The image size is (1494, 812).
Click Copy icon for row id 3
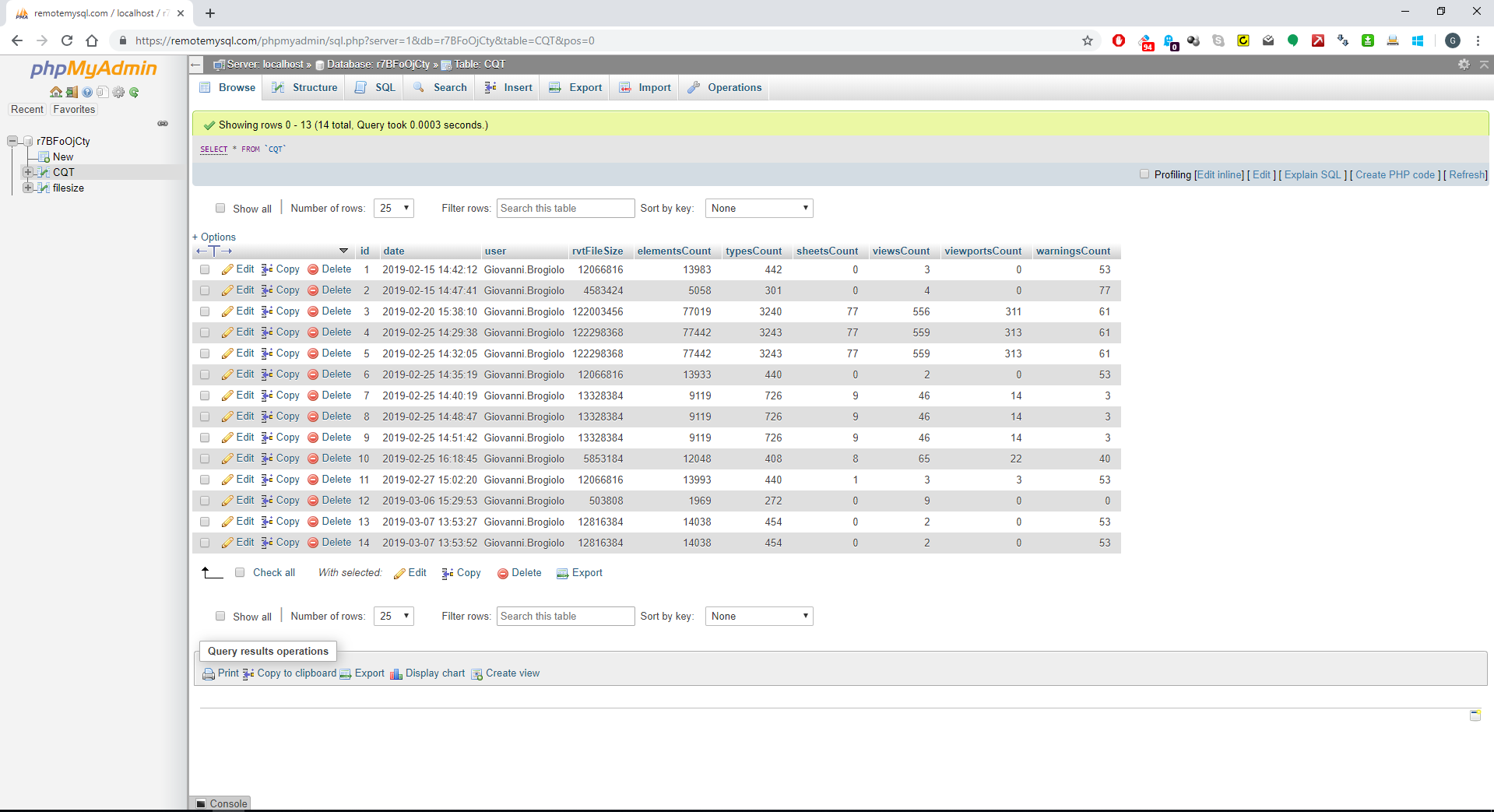pyautogui.click(x=267, y=311)
